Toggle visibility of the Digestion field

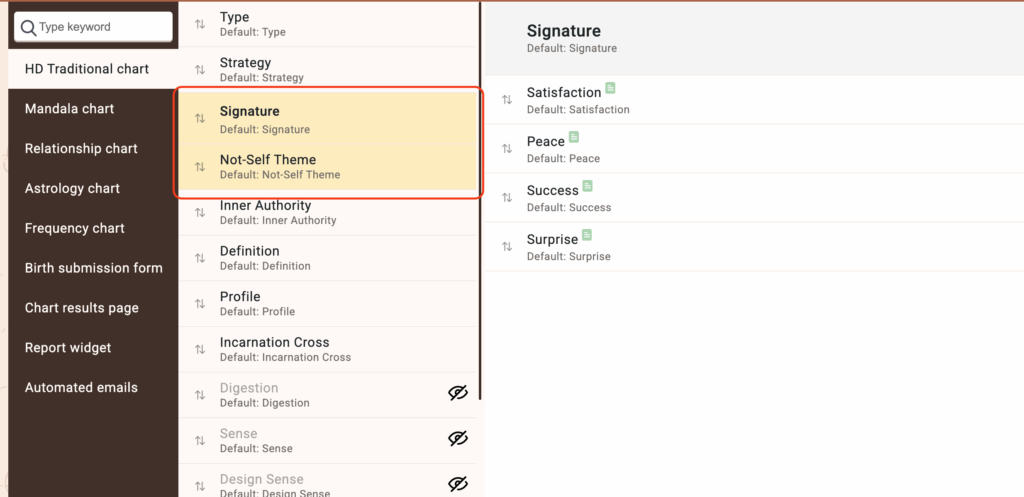458,393
